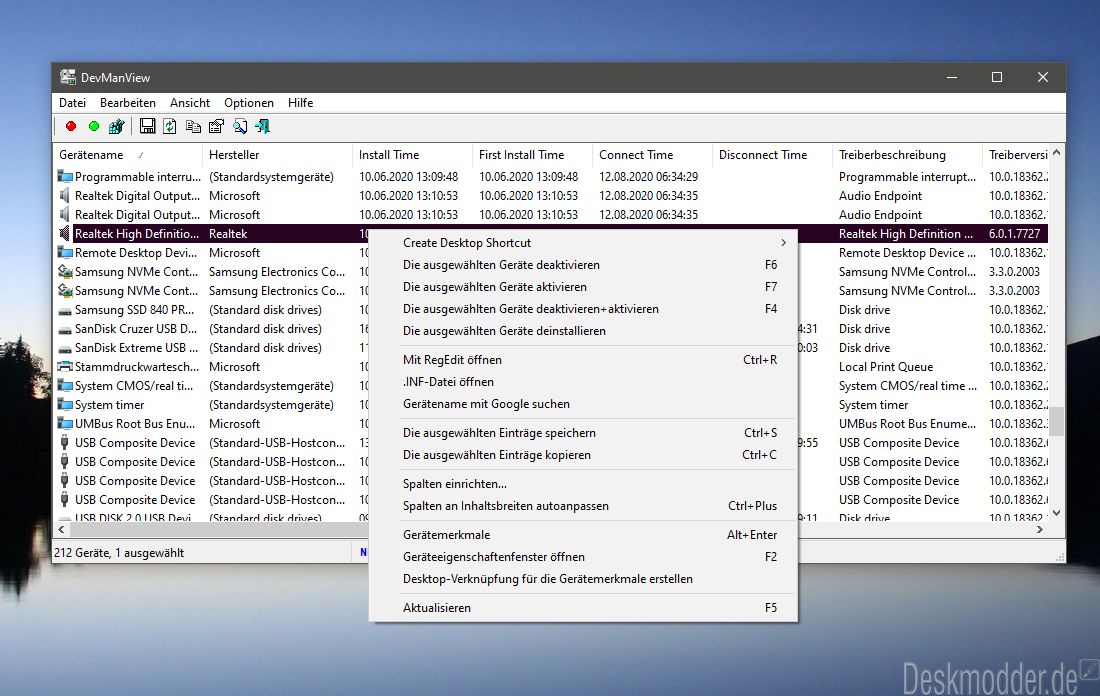Click the vertical scrollbar thumb

point(1057,421)
